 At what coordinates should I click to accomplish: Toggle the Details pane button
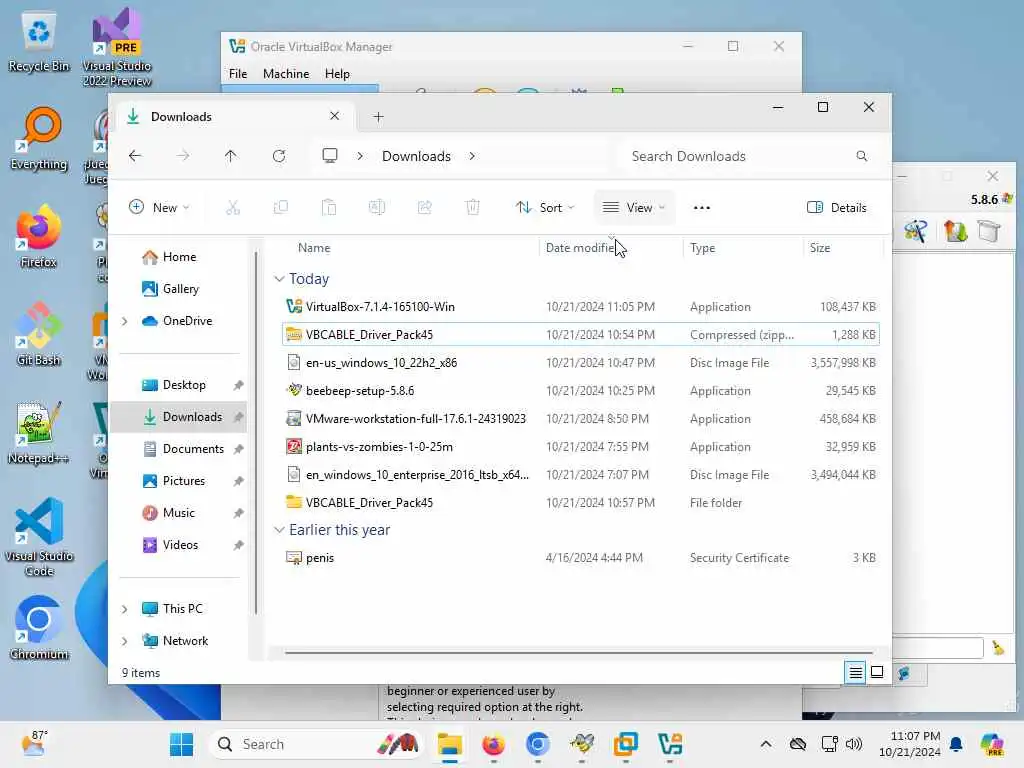(x=837, y=208)
